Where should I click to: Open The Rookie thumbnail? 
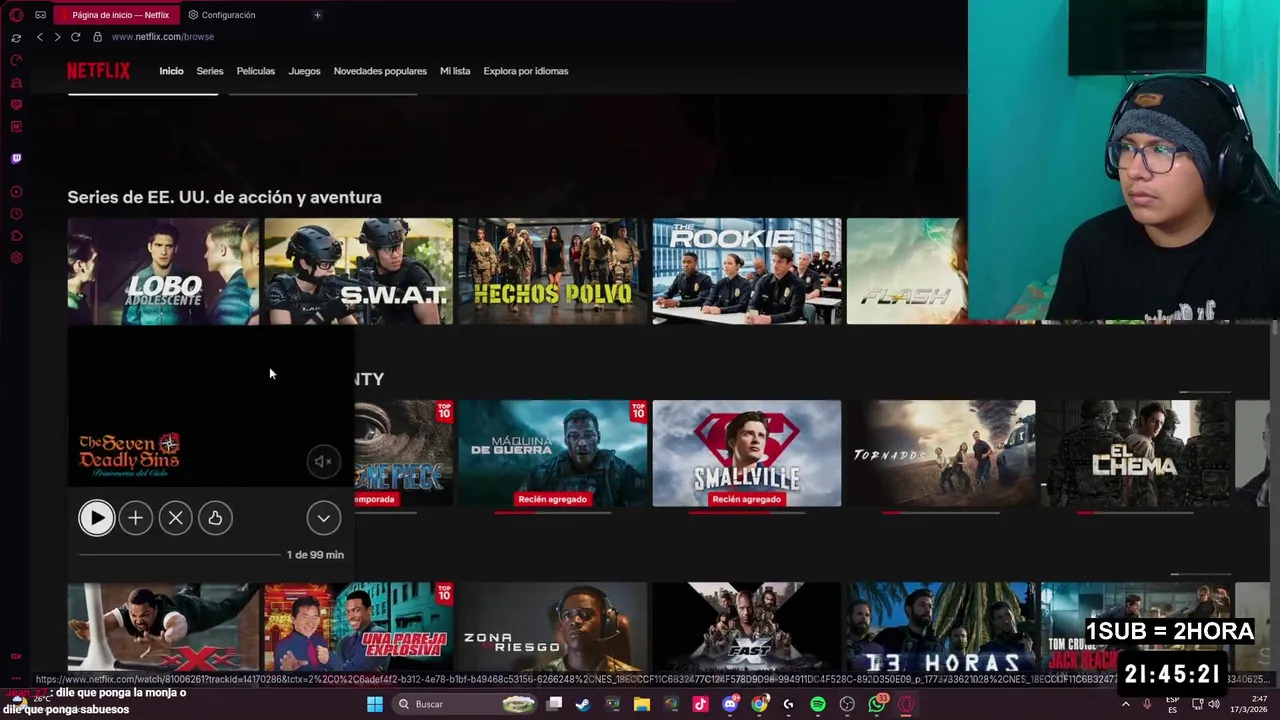coord(747,271)
